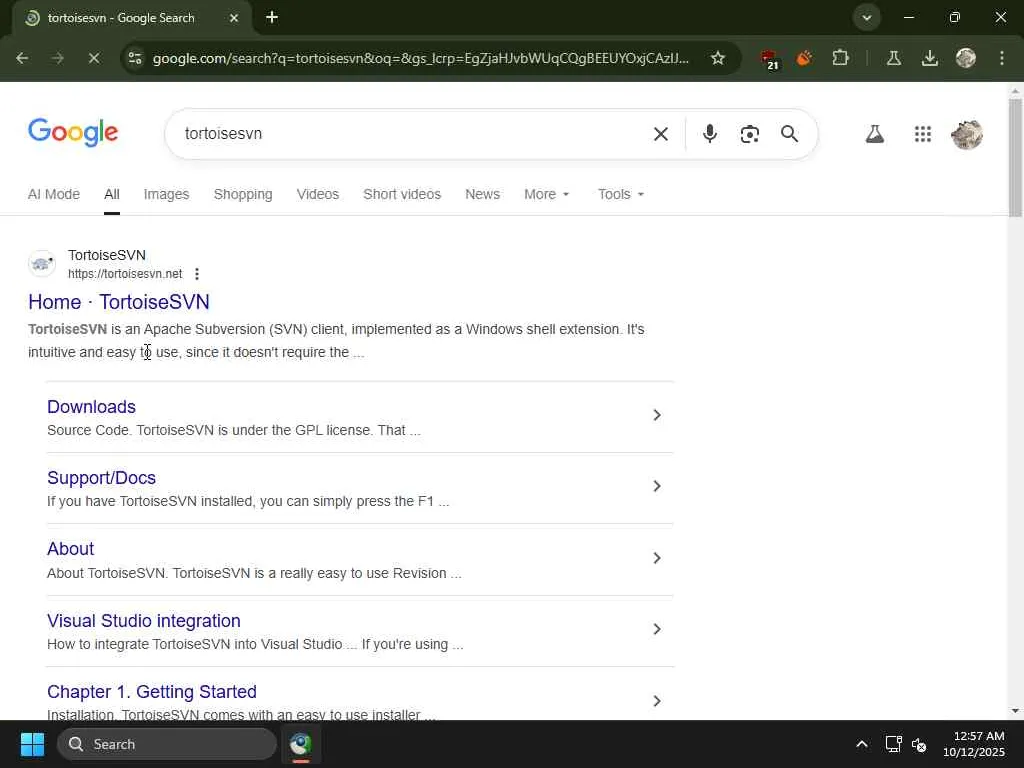The width and height of the screenshot is (1024, 768).
Task: Switch to Videos tab
Action: click(317, 195)
